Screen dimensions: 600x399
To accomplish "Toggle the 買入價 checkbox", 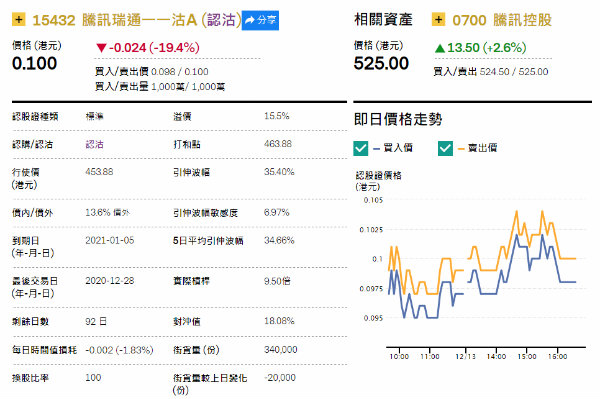I will click(x=360, y=148).
